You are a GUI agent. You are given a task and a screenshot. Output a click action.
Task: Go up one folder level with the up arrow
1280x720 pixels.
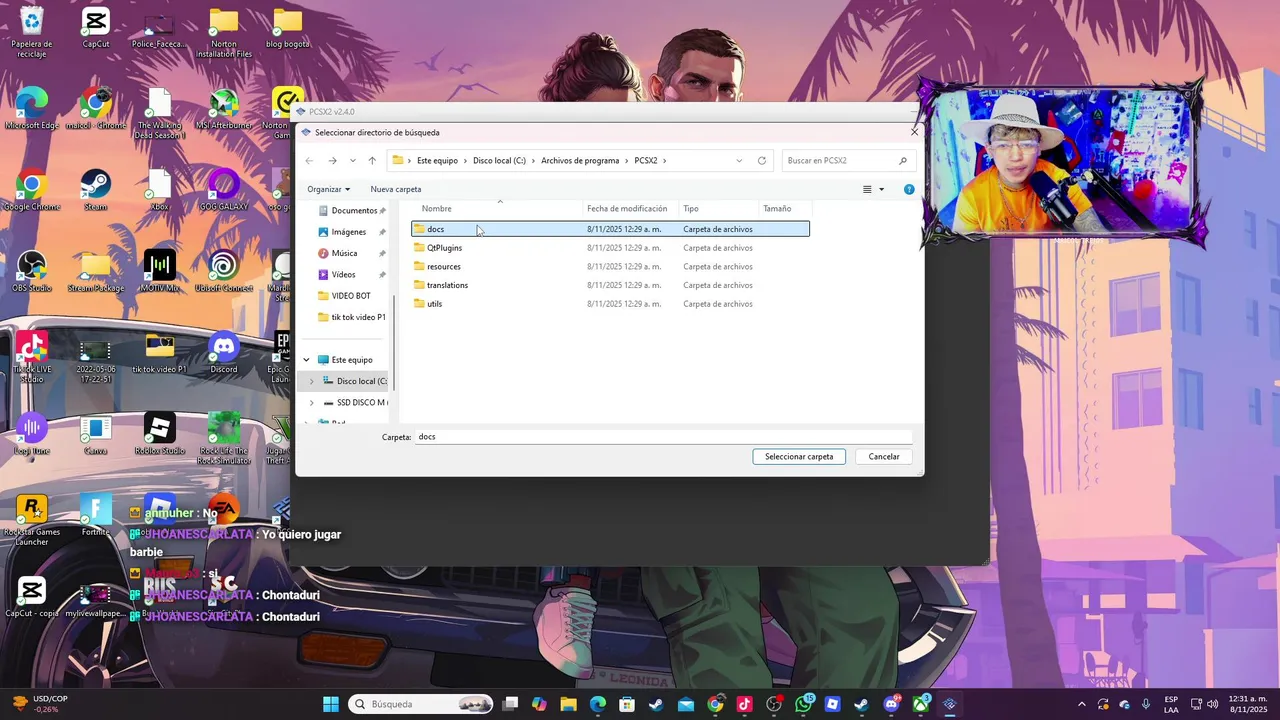[372, 161]
